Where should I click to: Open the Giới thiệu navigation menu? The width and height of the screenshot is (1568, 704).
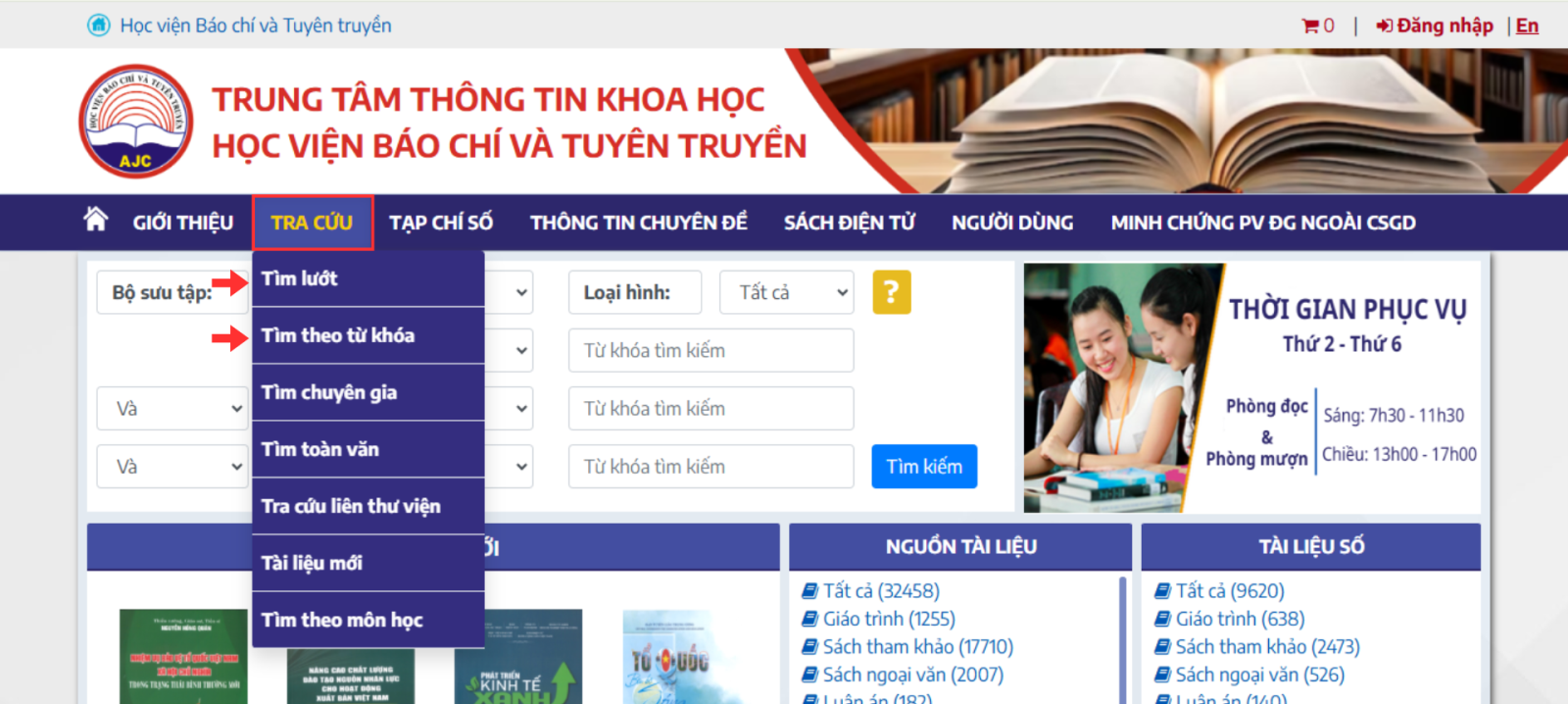pyautogui.click(x=183, y=223)
